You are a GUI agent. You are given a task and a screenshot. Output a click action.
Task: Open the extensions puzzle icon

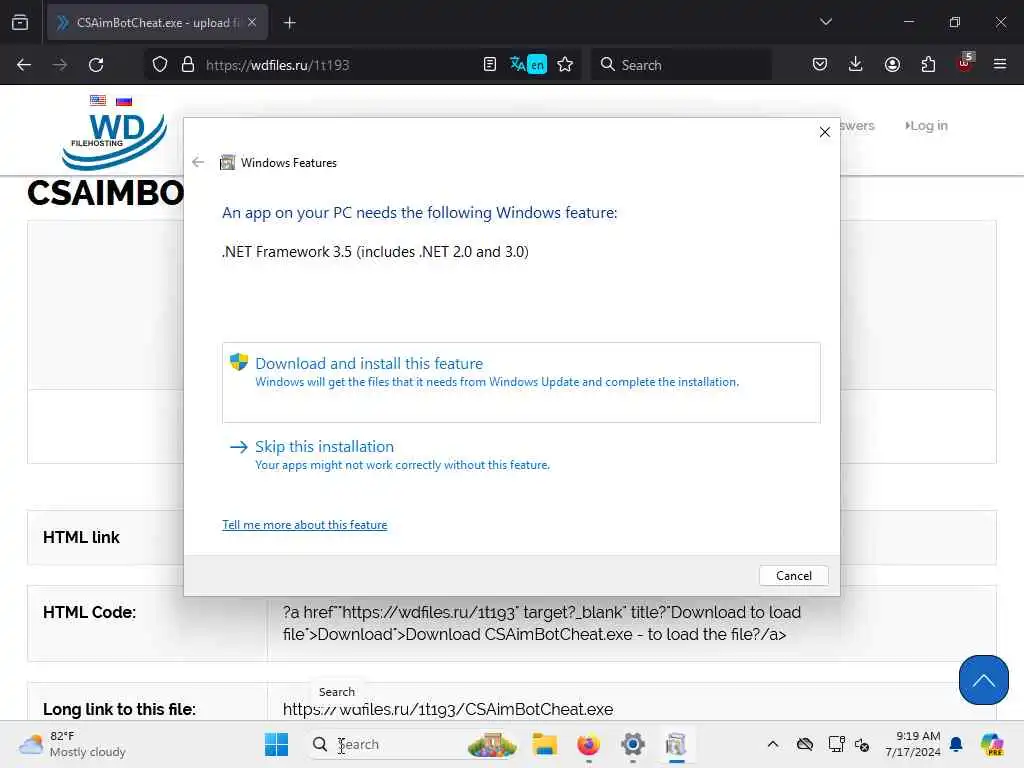pos(928,65)
